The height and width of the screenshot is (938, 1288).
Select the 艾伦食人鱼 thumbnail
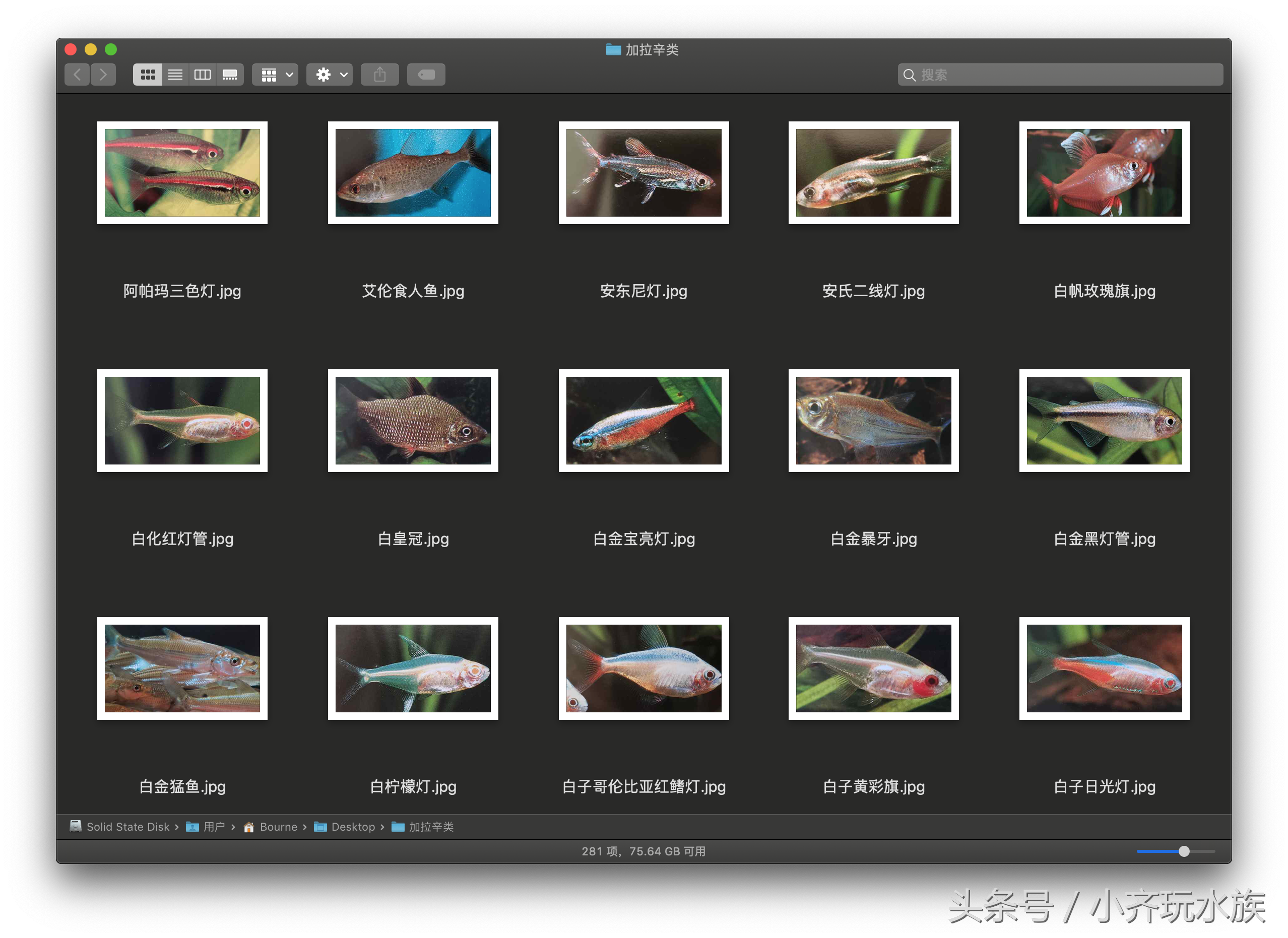(x=413, y=173)
